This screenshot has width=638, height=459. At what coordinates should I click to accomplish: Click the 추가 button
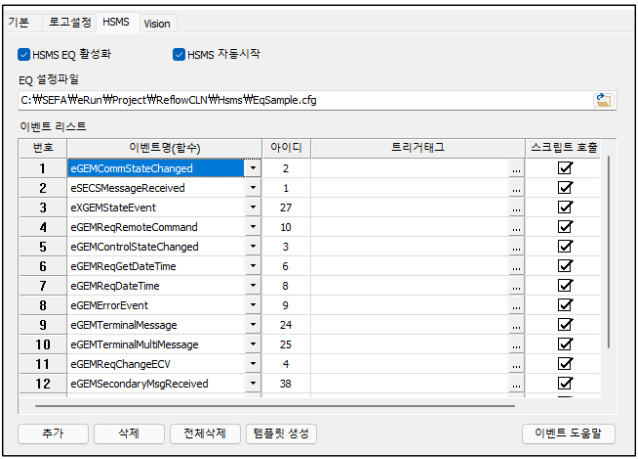click(x=53, y=433)
